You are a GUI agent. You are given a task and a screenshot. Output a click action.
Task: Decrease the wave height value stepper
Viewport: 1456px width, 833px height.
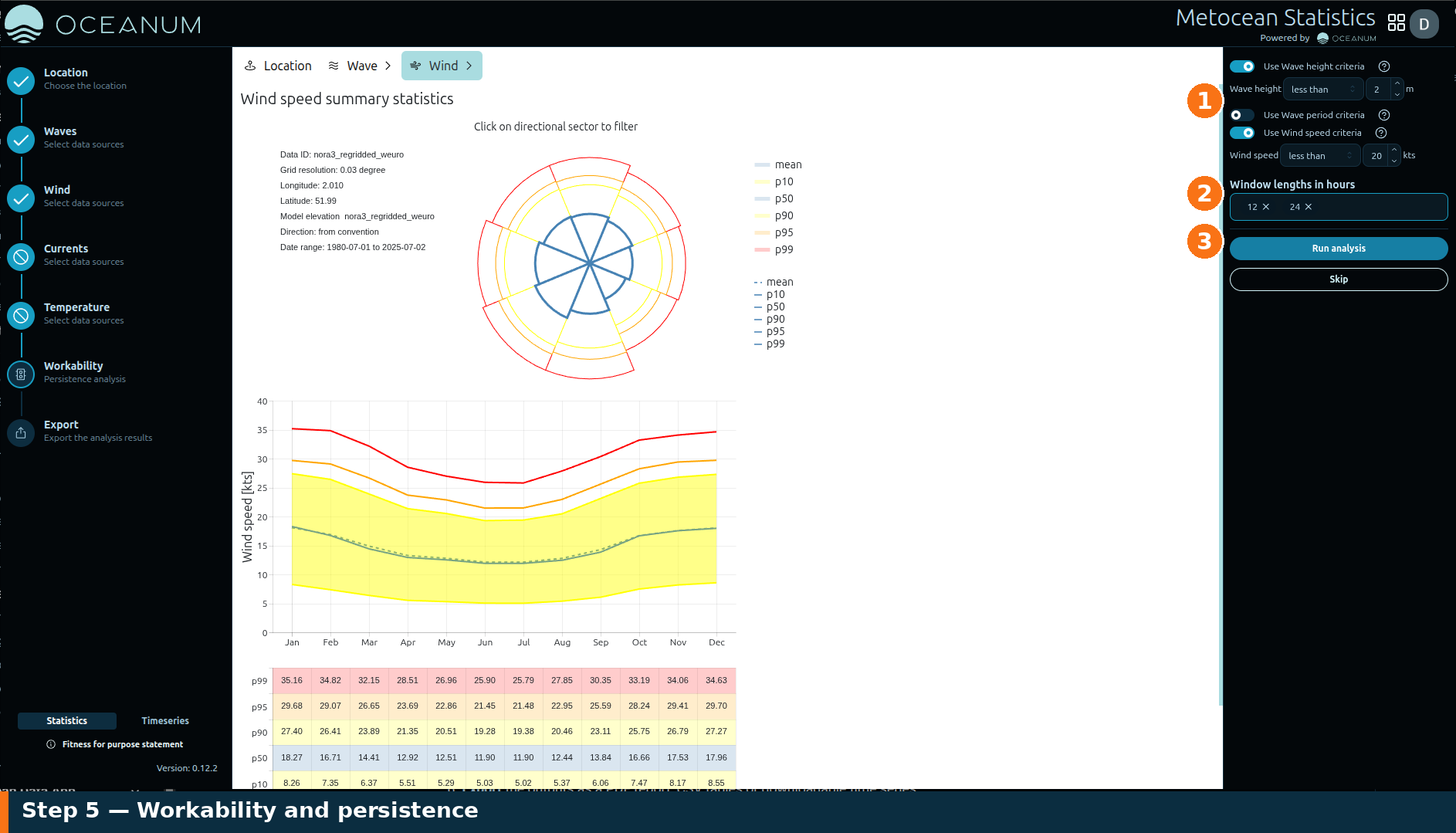(x=1397, y=94)
